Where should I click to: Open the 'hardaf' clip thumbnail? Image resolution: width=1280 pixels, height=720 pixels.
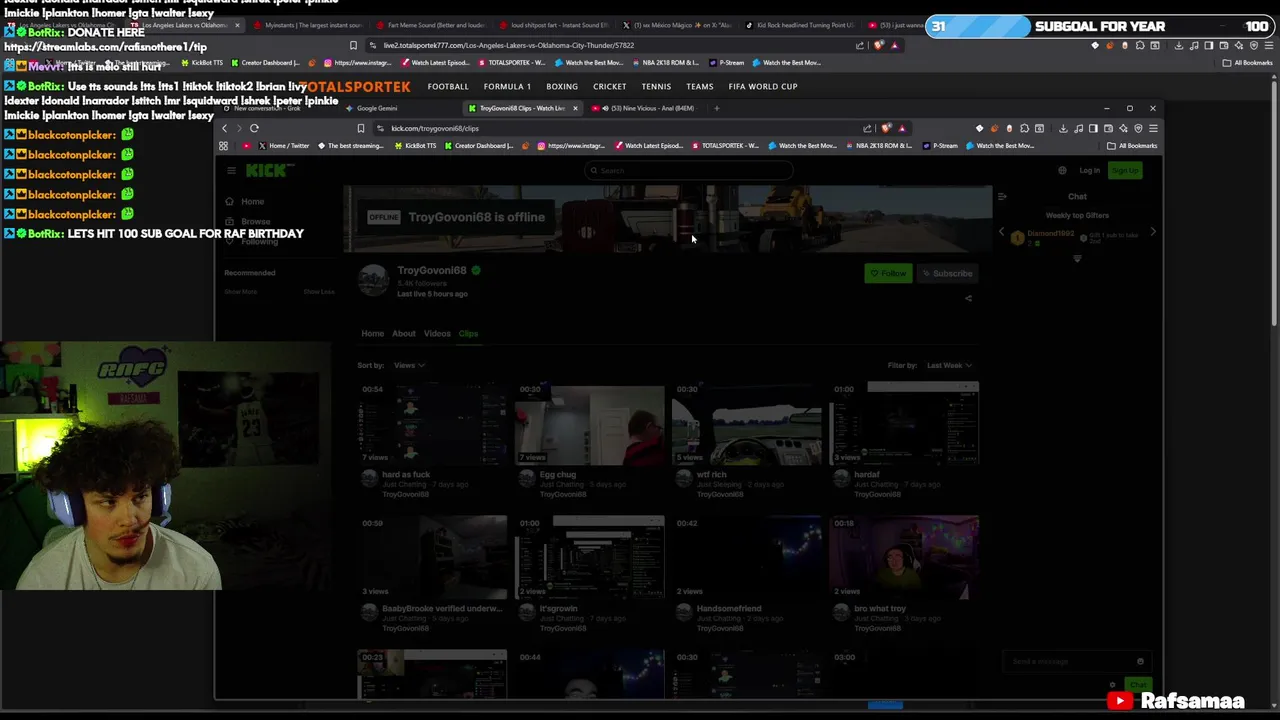click(x=904, y=423)
